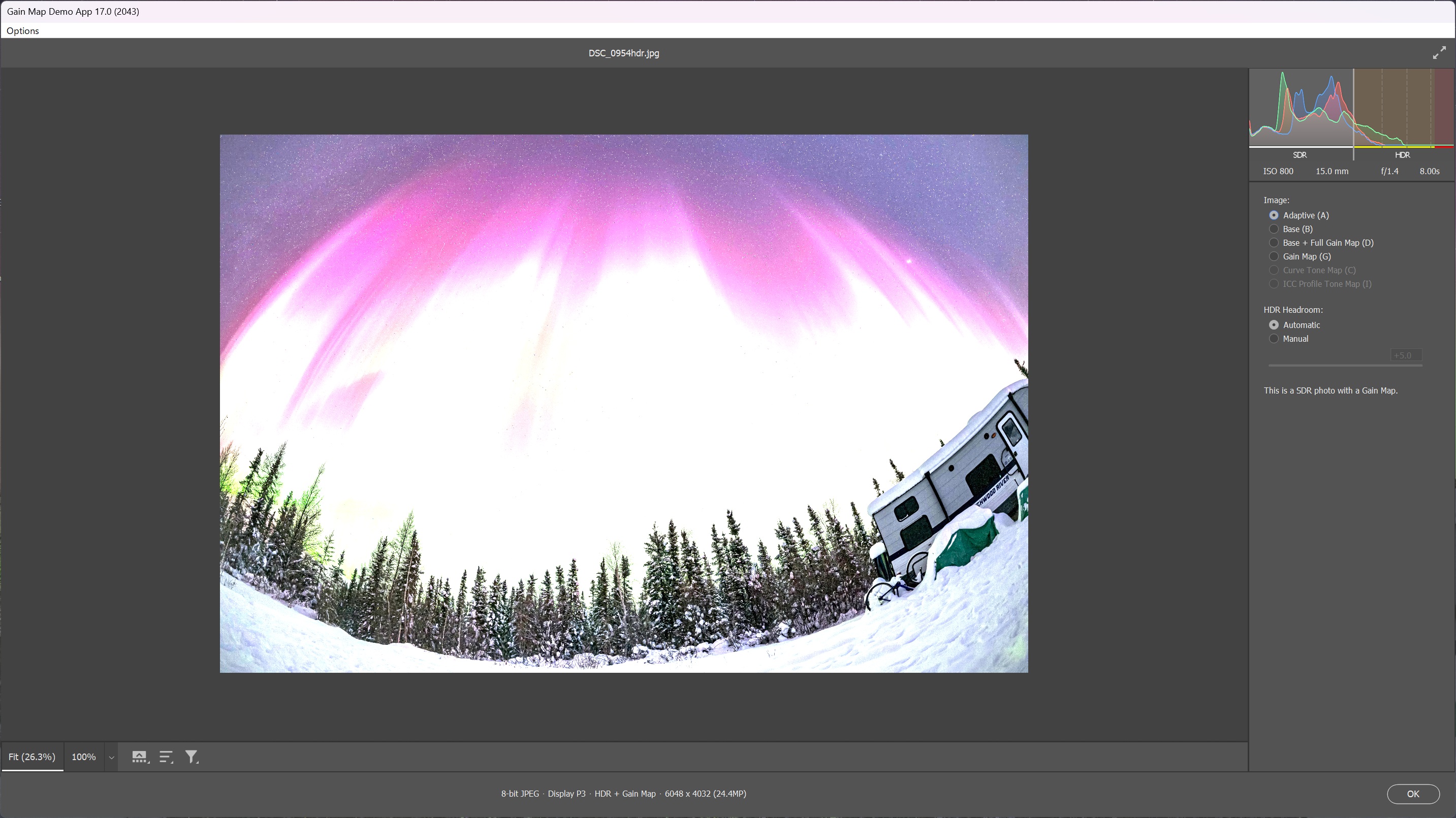
Task: Open the Options menu
Action: tap(23, 30)
